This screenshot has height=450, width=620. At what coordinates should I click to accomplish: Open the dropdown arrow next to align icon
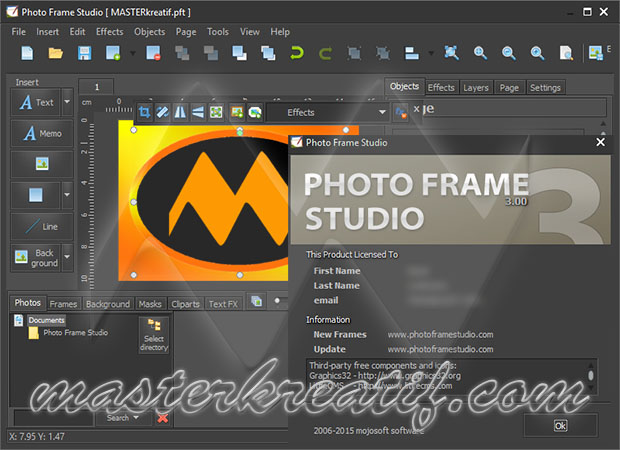(x=431, y=53)
